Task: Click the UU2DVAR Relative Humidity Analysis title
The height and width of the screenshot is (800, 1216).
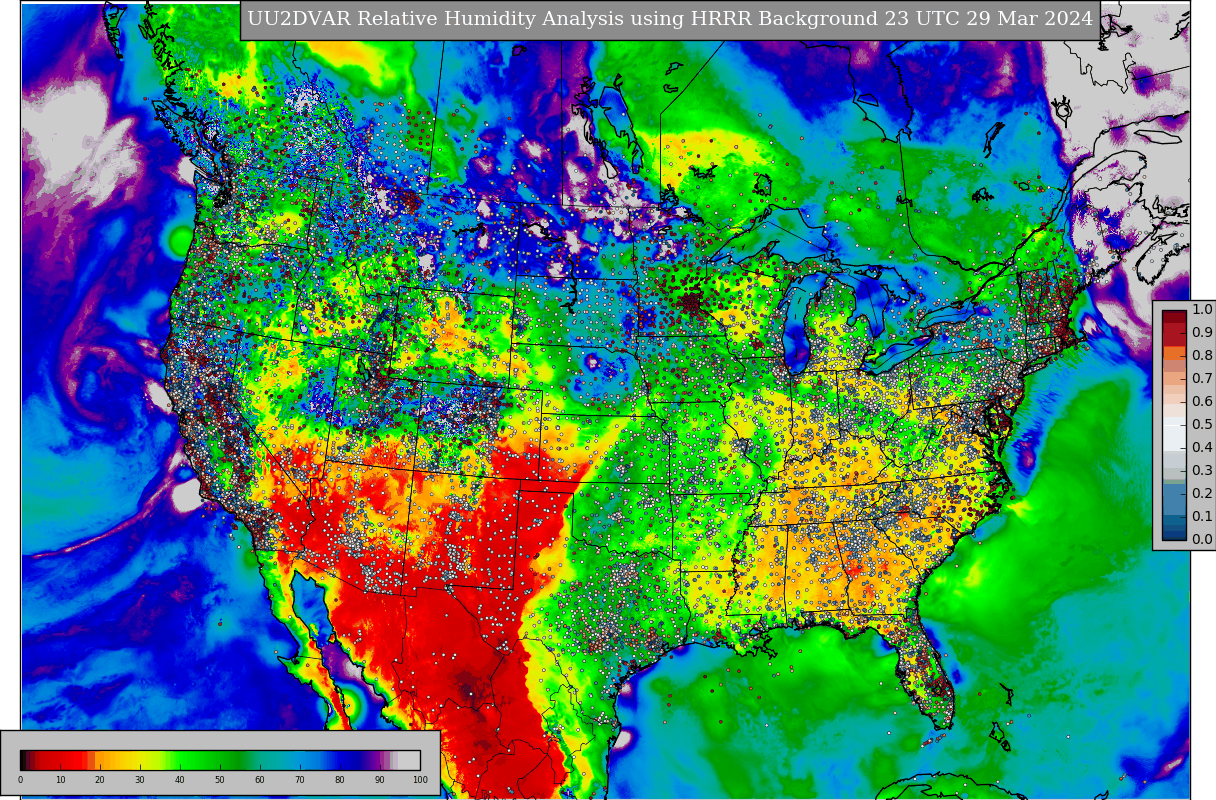Action: click(670, 20)
